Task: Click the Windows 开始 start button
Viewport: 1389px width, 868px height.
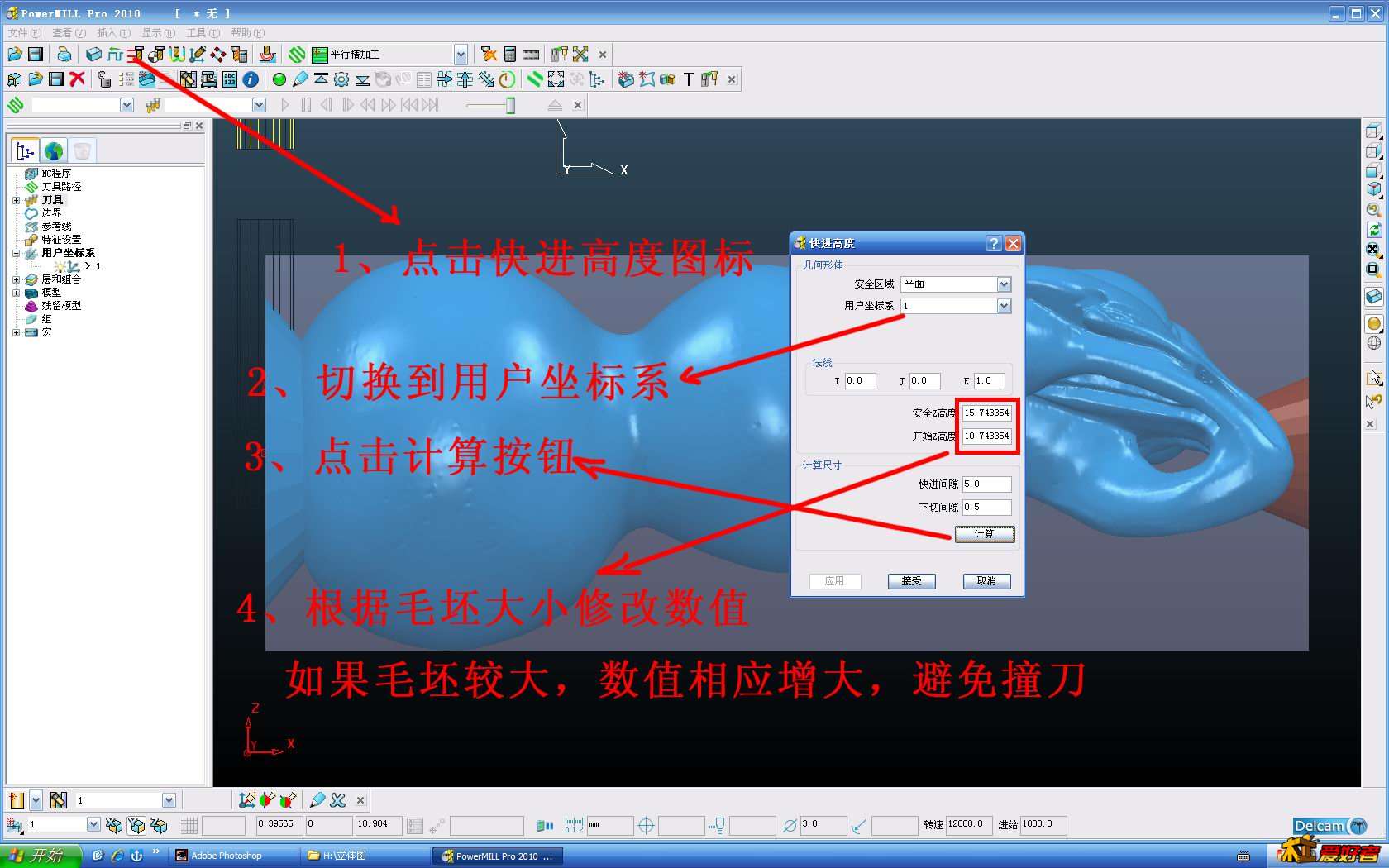Action: click(41, 856)
